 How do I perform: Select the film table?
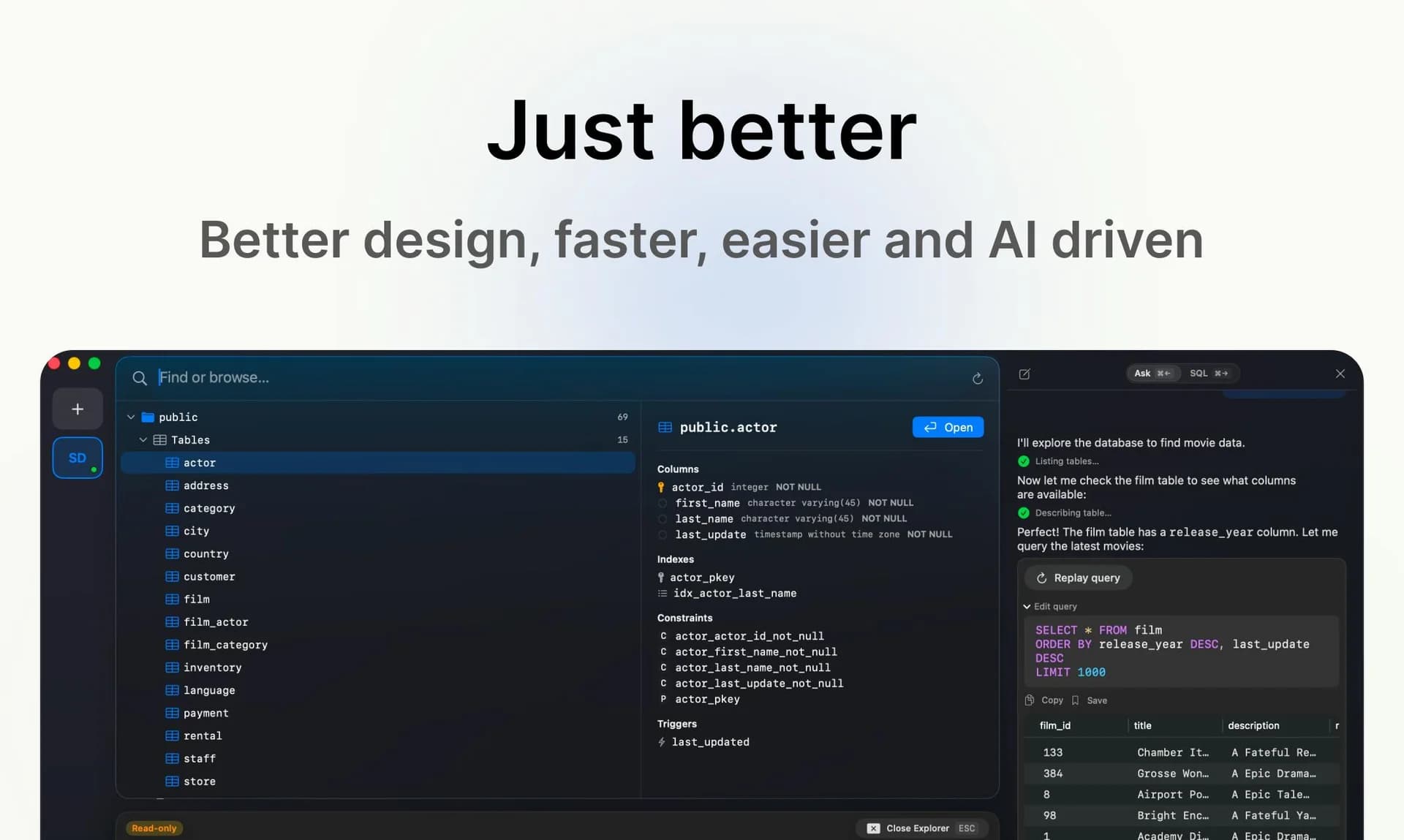(377, 599)
